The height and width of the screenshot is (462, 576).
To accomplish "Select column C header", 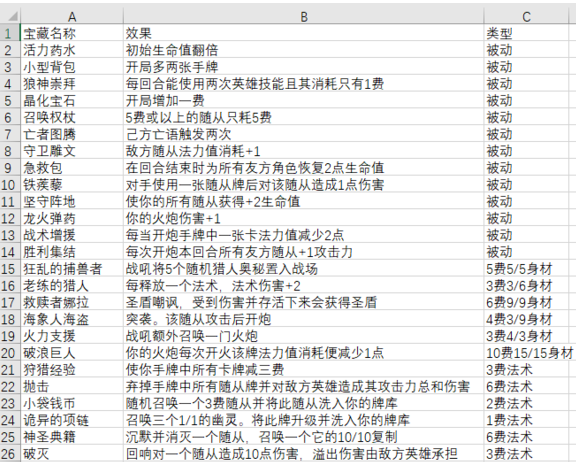I will tap(526, 17).
